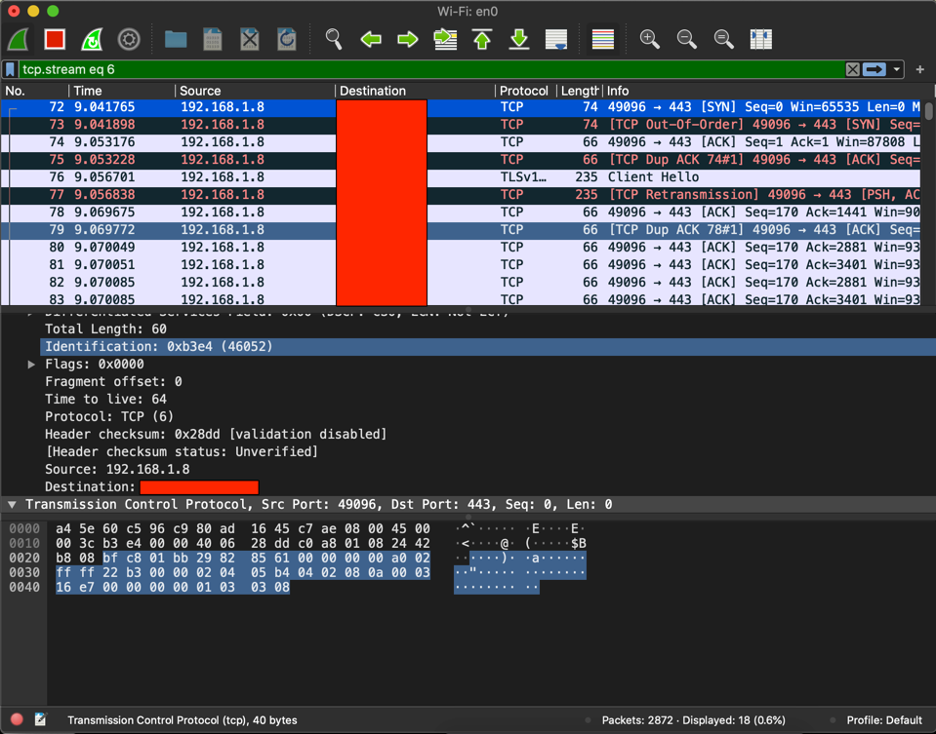
Task: Jump to the last packet
Action: [519, 39]
